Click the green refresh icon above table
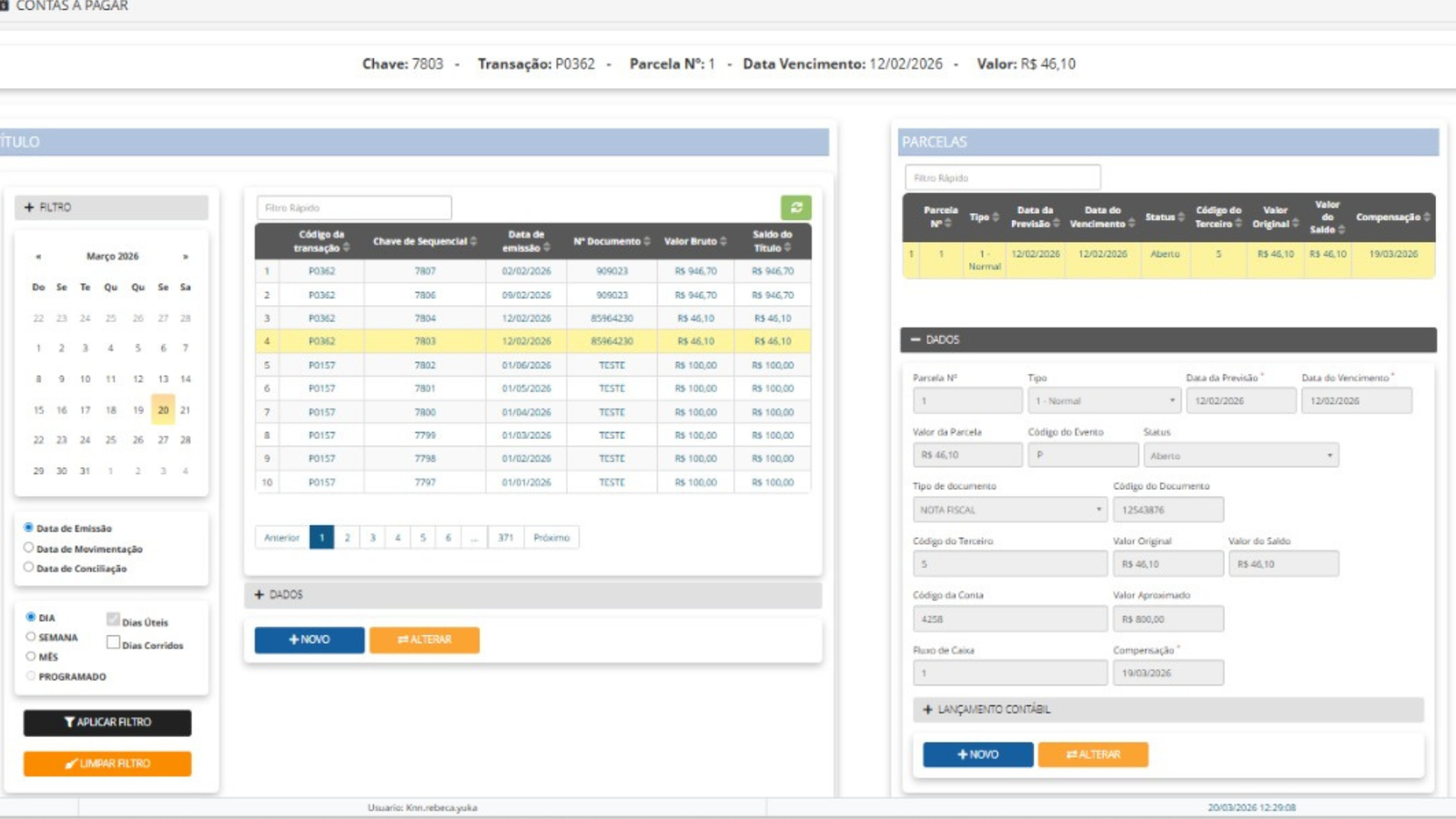Image resolution: width=1456 pixels, height=819 pixels. coord(795,207)
